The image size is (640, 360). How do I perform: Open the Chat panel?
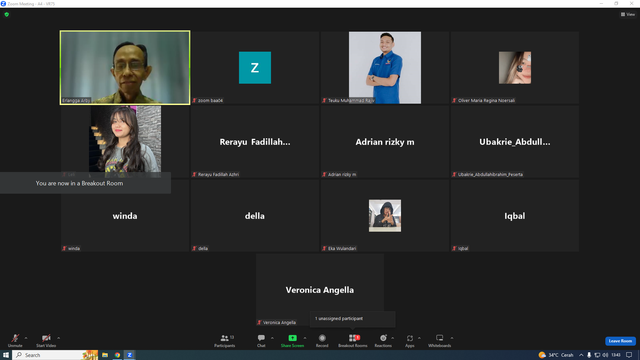pyautogui.click(x=261, y=340)
